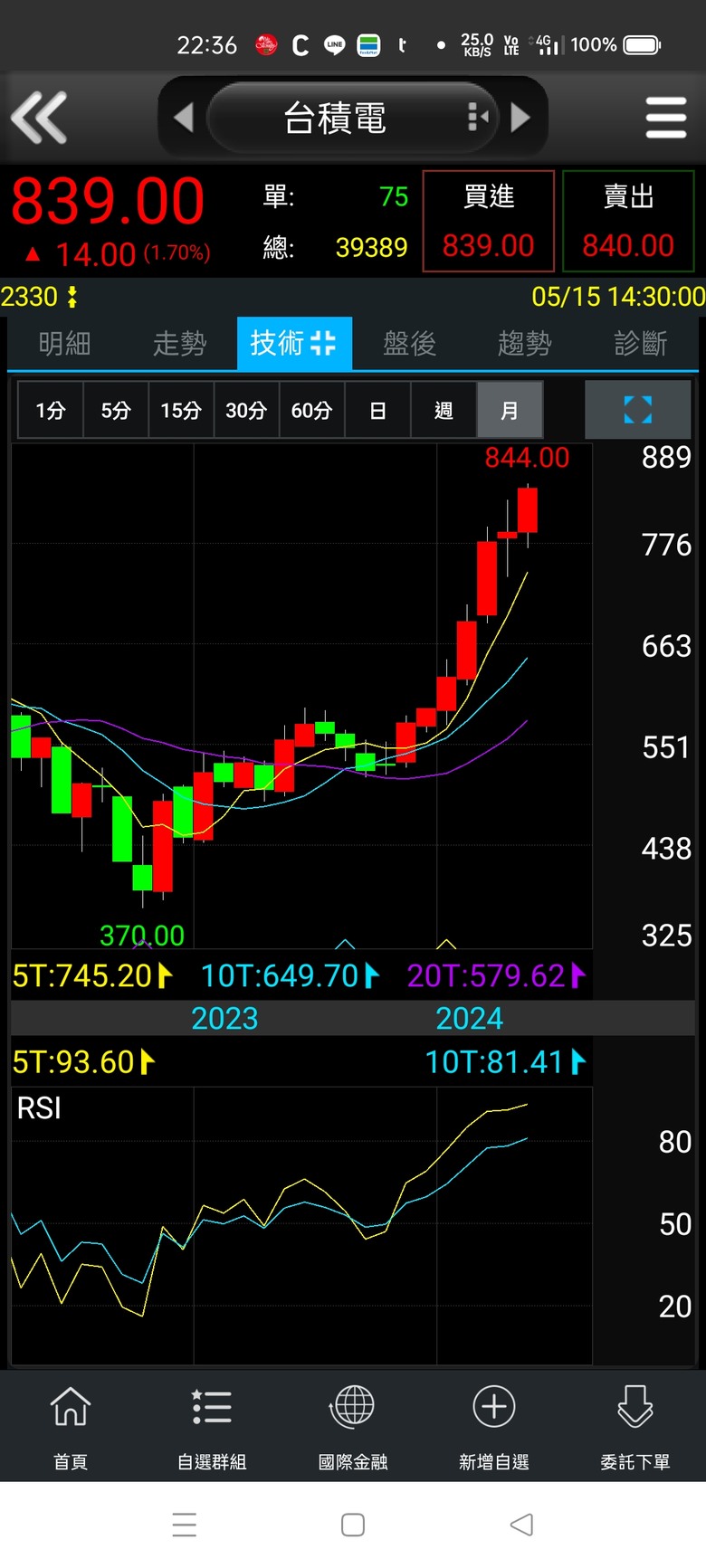The width and height of the screenshot is (706, 1568).
Task: Tap the 賣出 sell box
Action: pyautogui.click(x=628, y=221)
